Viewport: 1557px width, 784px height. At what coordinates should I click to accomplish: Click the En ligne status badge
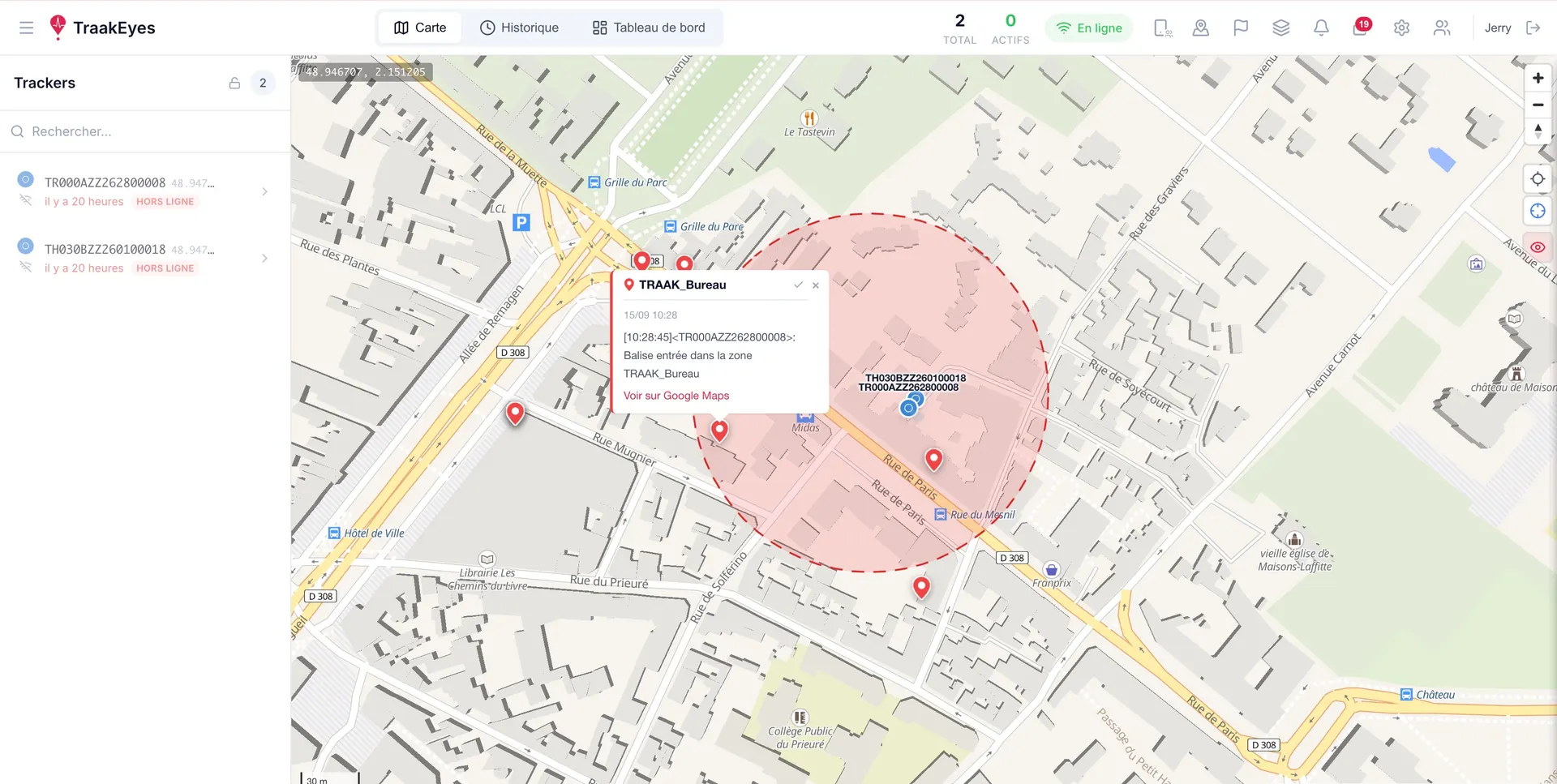pos(1088,28)
